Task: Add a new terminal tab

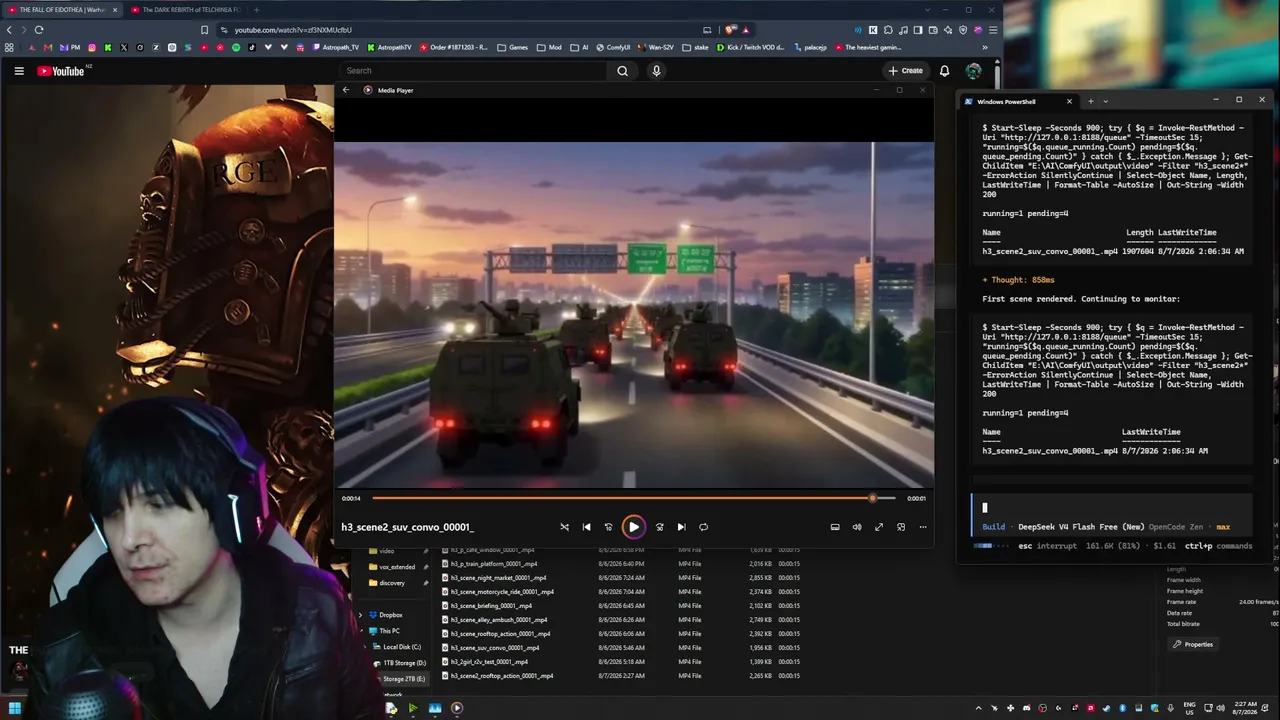Action: [x=1090, y=101]
